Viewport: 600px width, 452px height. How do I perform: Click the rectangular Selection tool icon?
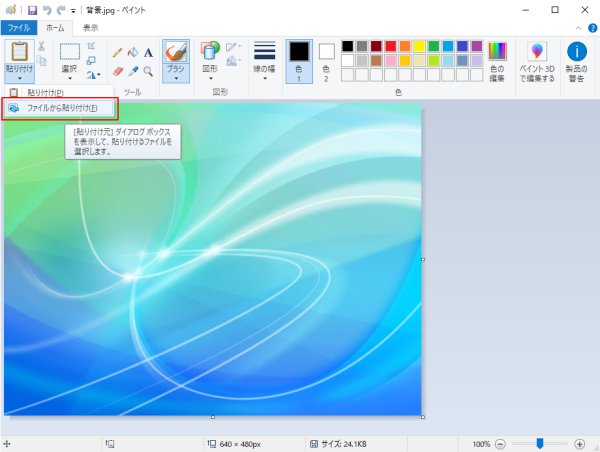70,52
